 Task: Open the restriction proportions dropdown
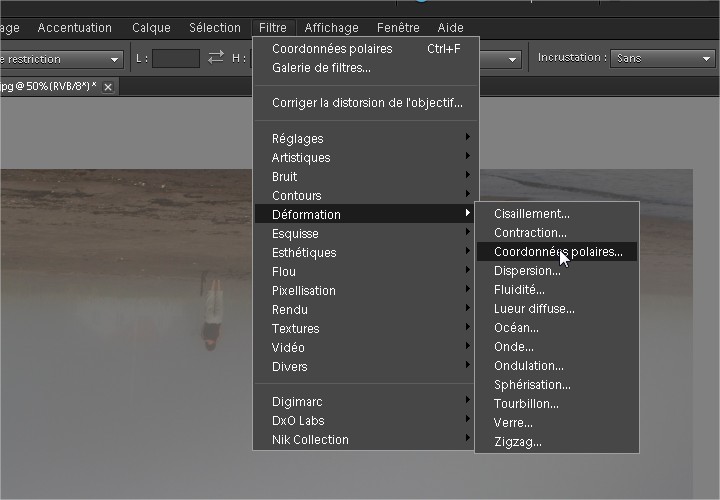(x=60, y=59)
